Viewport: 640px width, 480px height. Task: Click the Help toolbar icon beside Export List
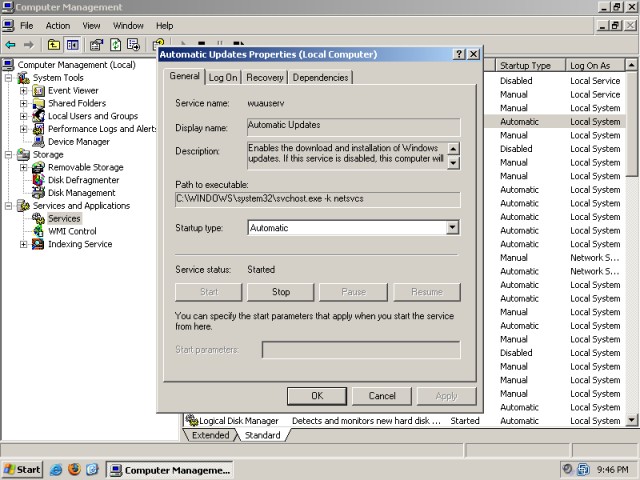[x=158, y=43]
